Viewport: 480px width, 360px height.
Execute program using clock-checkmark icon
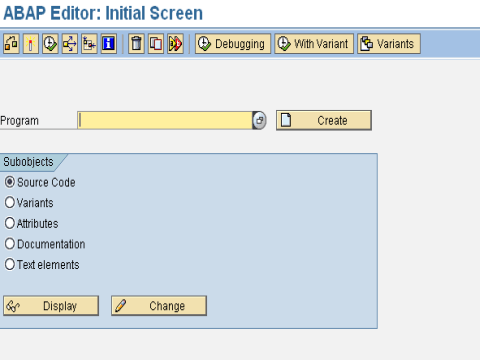[50, 44]
